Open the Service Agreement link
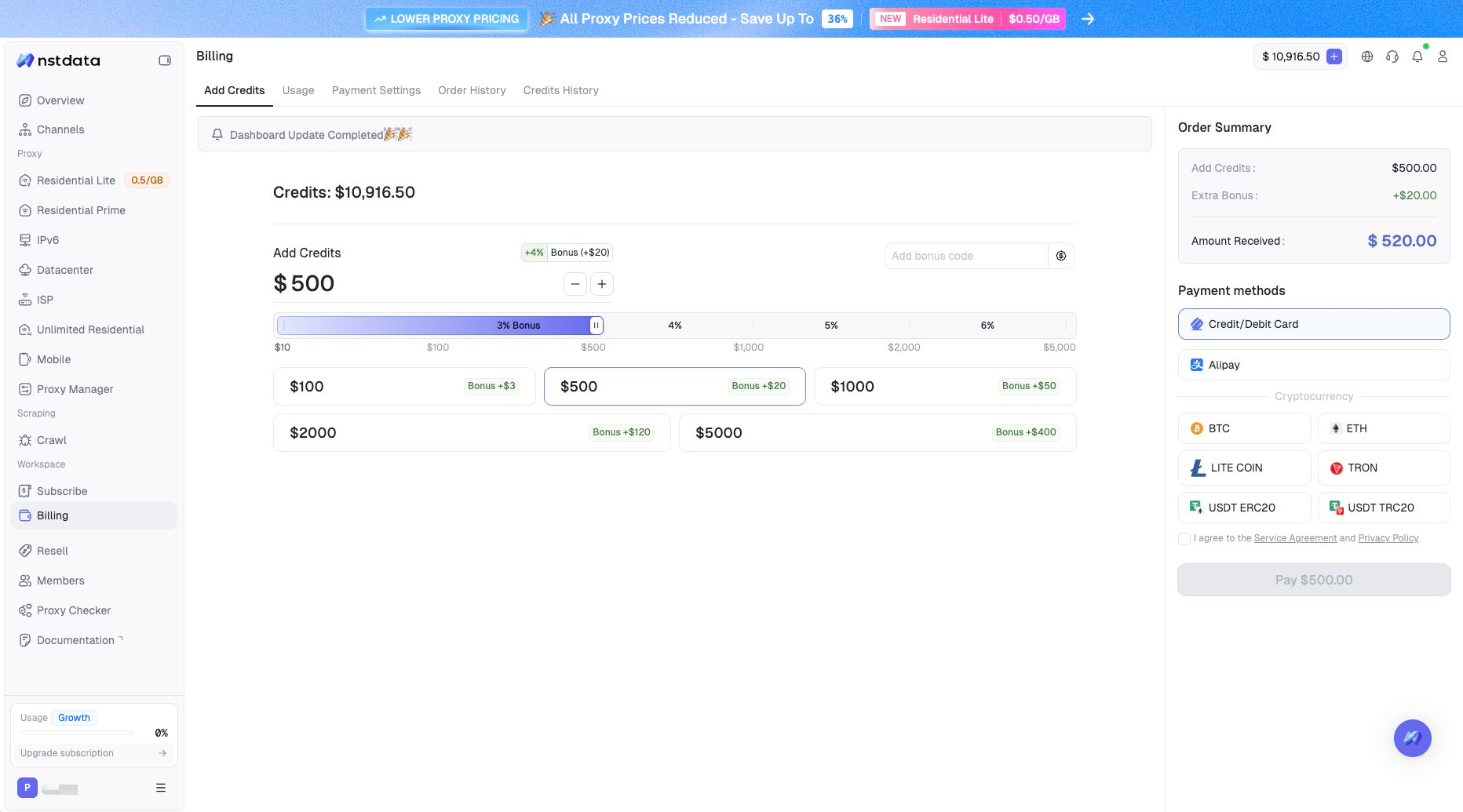Image resolution: width=1463 pixels, height=812 pixels. click(1295, 538)
